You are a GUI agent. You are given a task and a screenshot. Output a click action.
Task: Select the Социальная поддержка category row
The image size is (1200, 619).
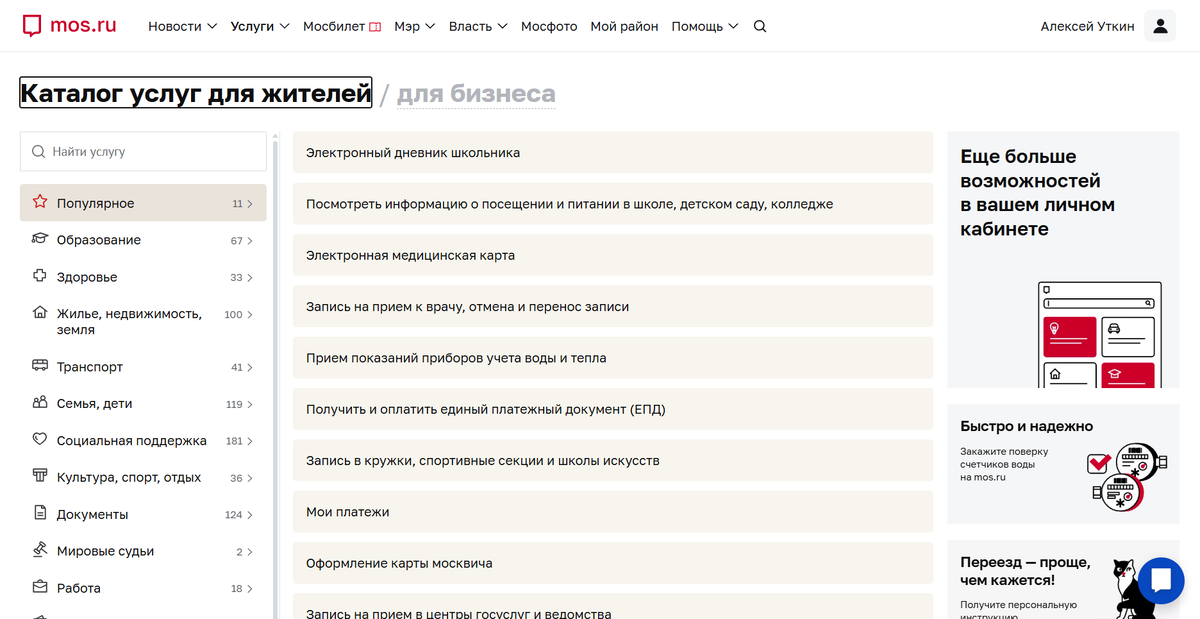click(143, 440)
